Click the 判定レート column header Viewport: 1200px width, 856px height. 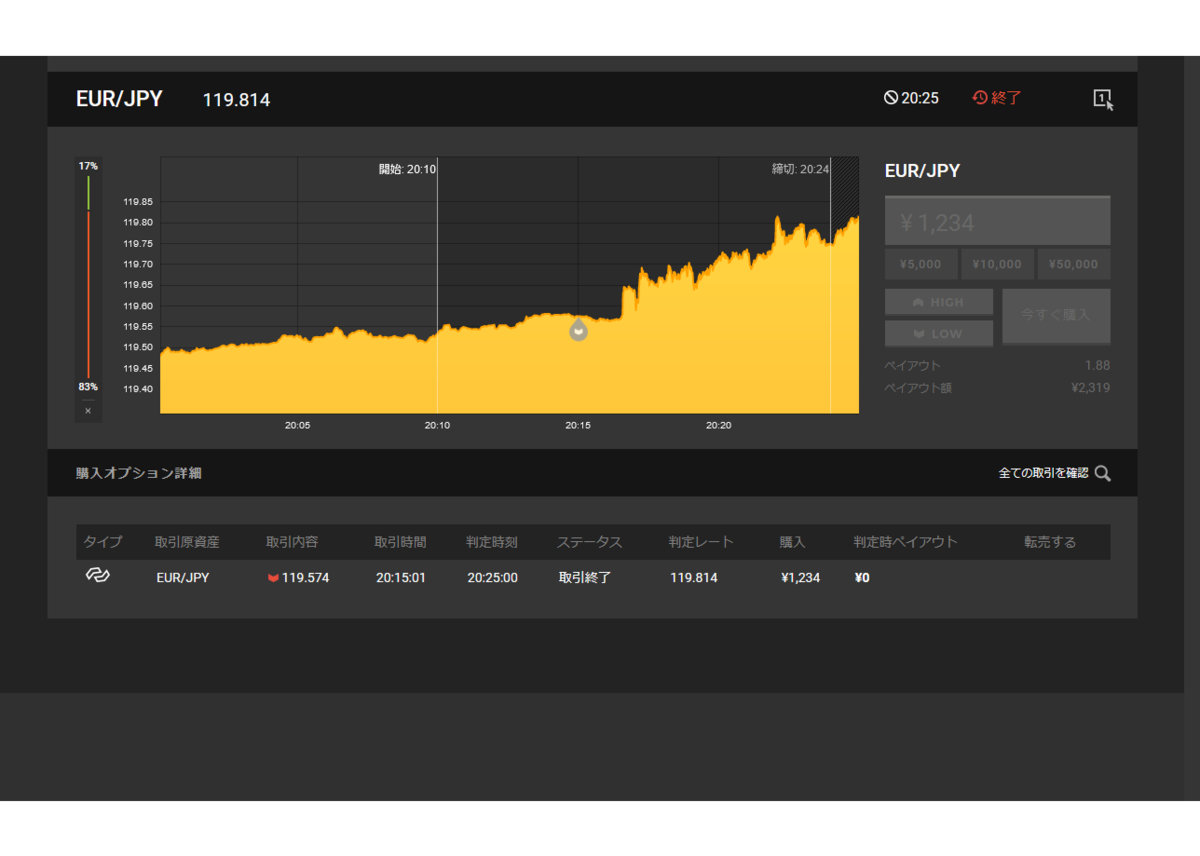(x=701, y=542)
